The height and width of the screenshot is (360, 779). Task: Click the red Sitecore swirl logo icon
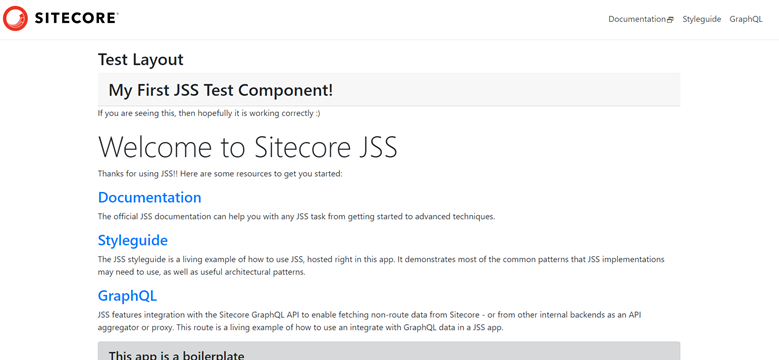click(x=15, y=18)
